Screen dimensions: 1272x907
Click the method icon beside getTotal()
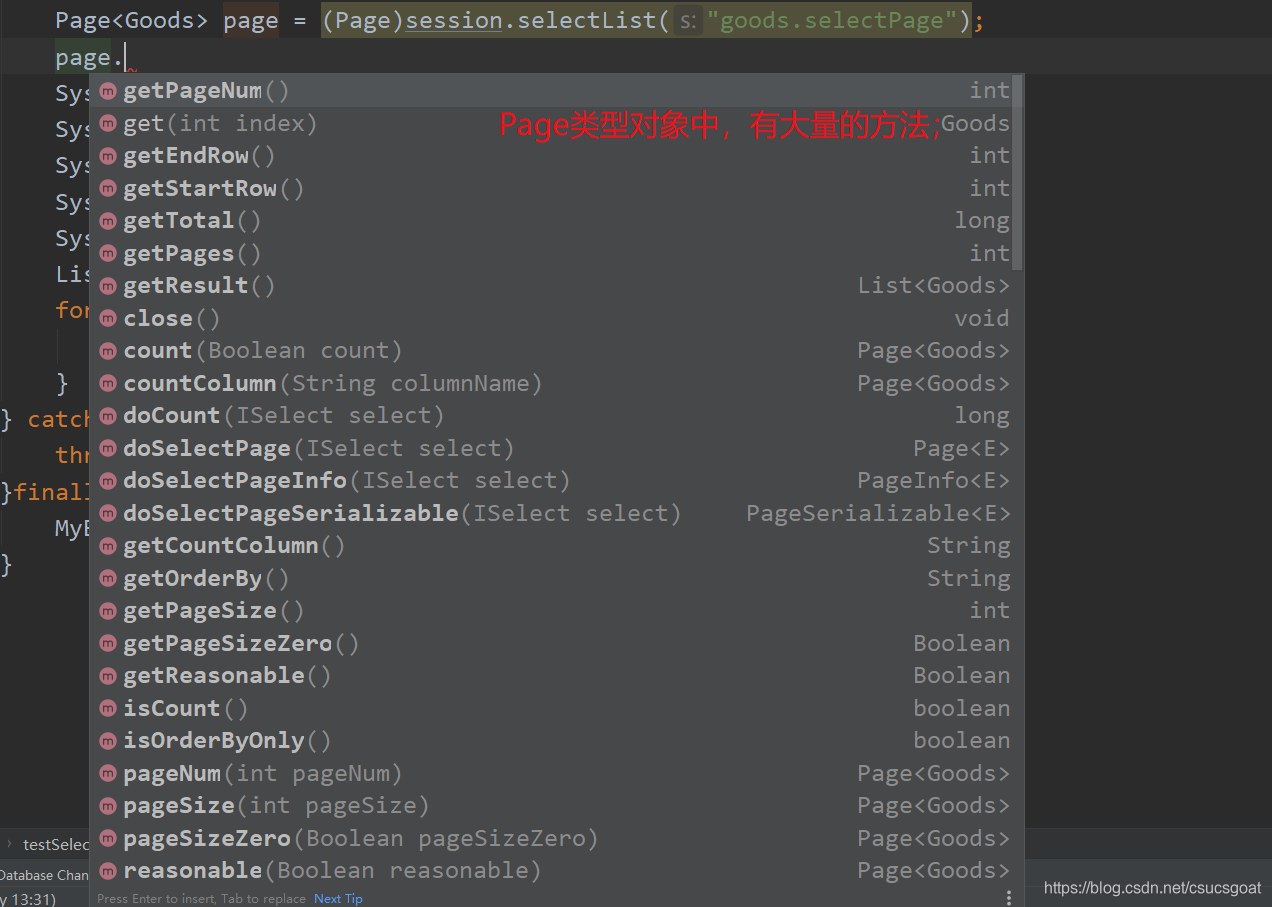tap(107, 220)
